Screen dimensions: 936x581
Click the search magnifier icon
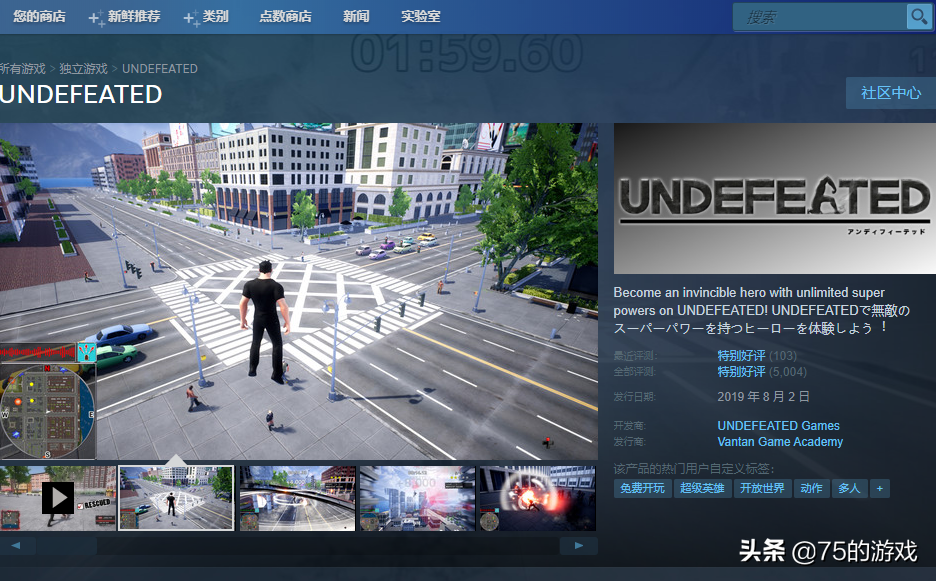[x=918, y=17]
